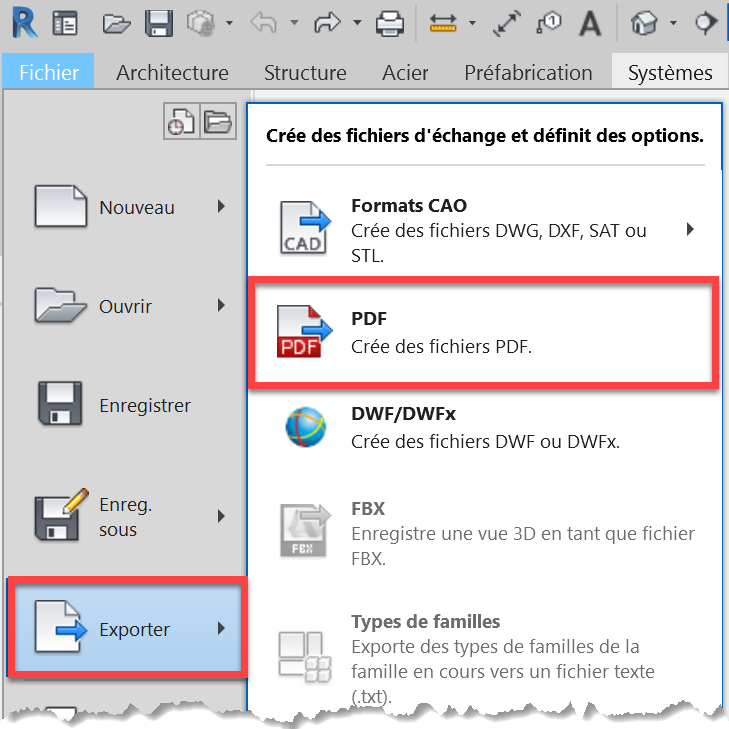Screen dimensions: 729x729
Task: Expand the Formats CAO submenu arrow
Action: [690, 229]
